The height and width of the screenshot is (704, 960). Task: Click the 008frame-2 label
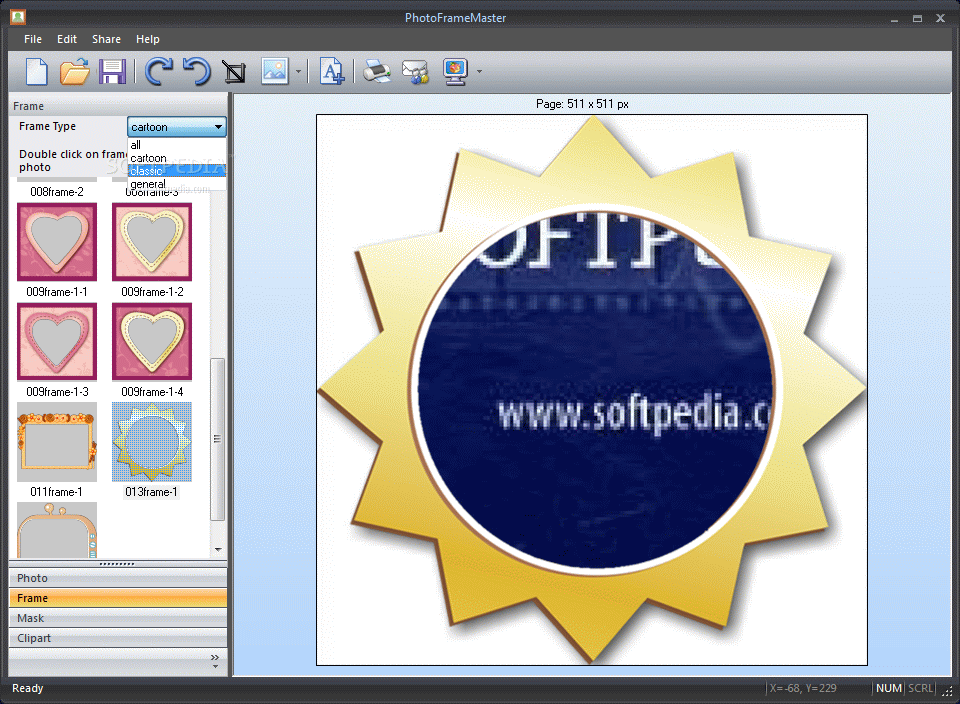point(57,192)
